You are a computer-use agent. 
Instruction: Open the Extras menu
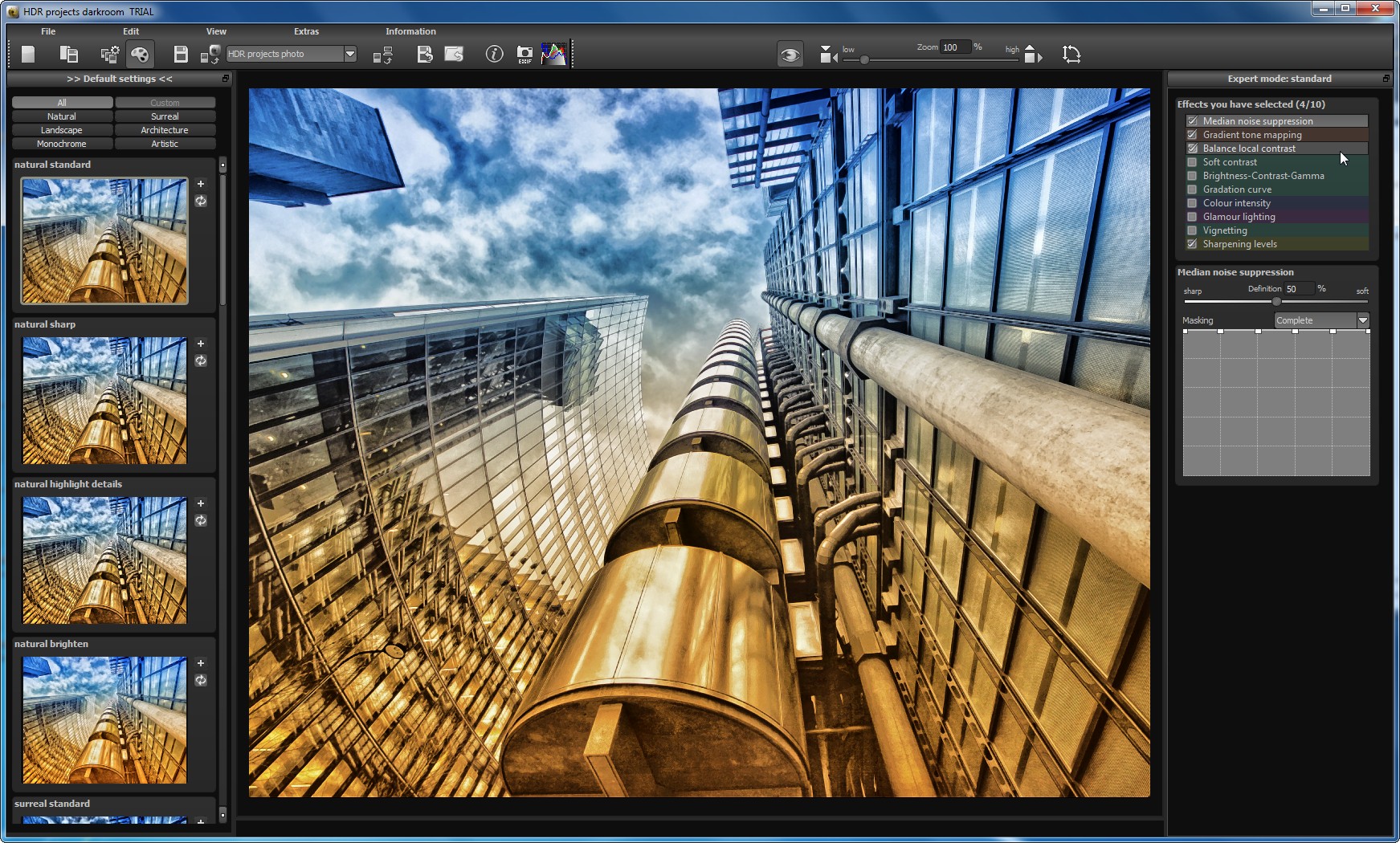[x=306, y=31]
